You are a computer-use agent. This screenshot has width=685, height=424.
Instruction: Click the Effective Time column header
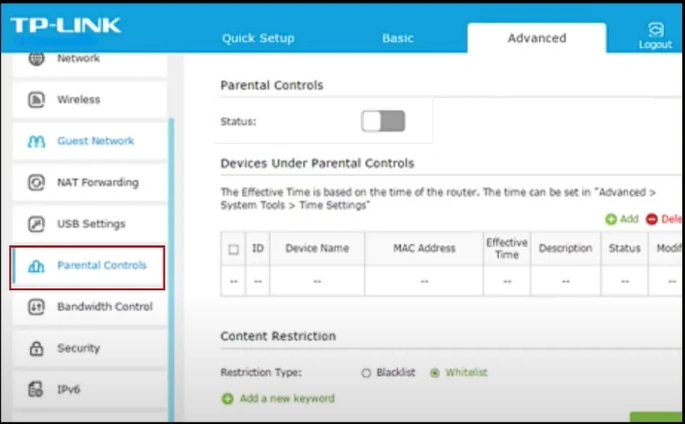tap(507, 248)
